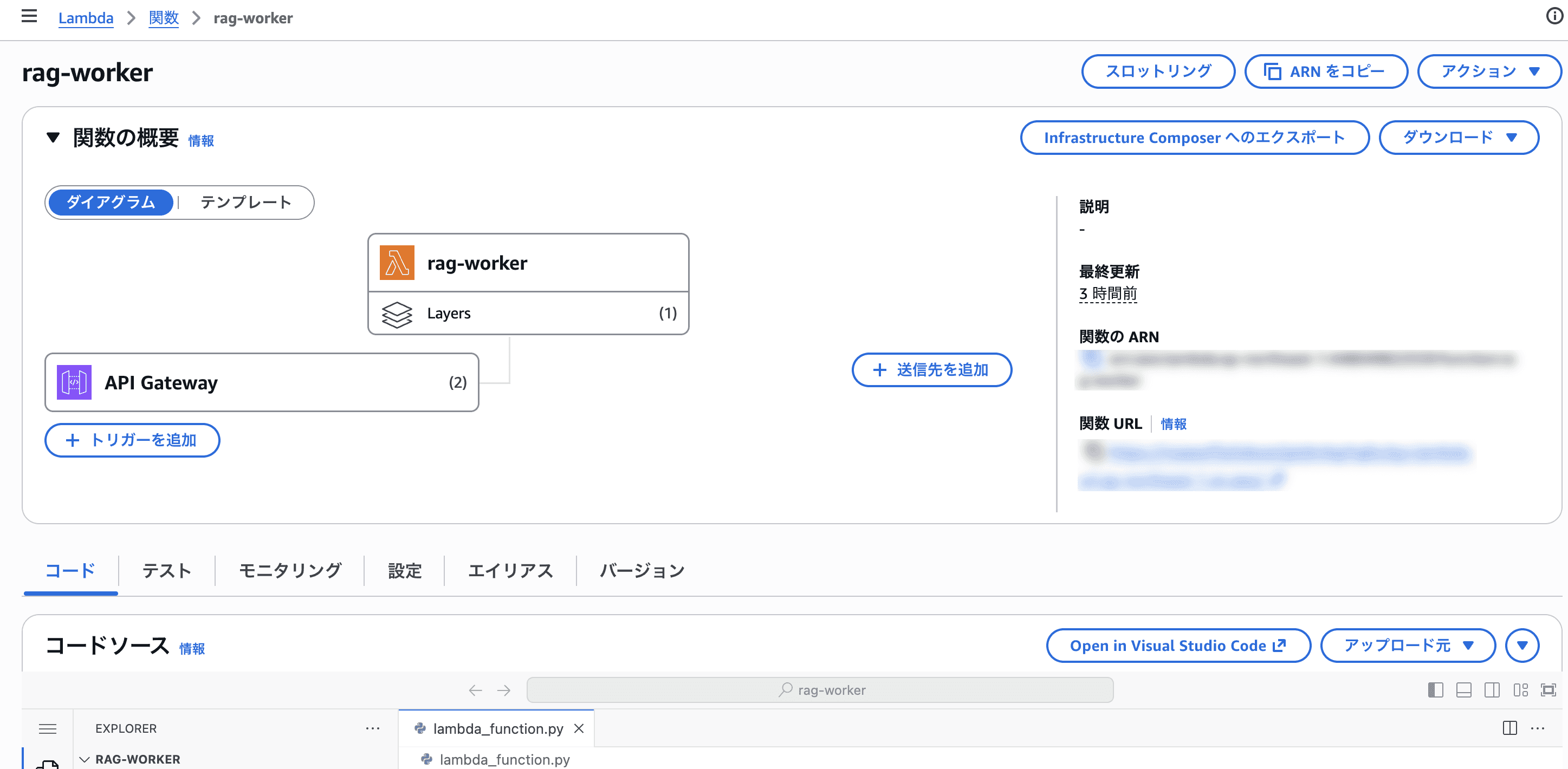1568x769 pixels.
Task: Collapse the 関数の概要 section triangle
Action: pos(53,138)
